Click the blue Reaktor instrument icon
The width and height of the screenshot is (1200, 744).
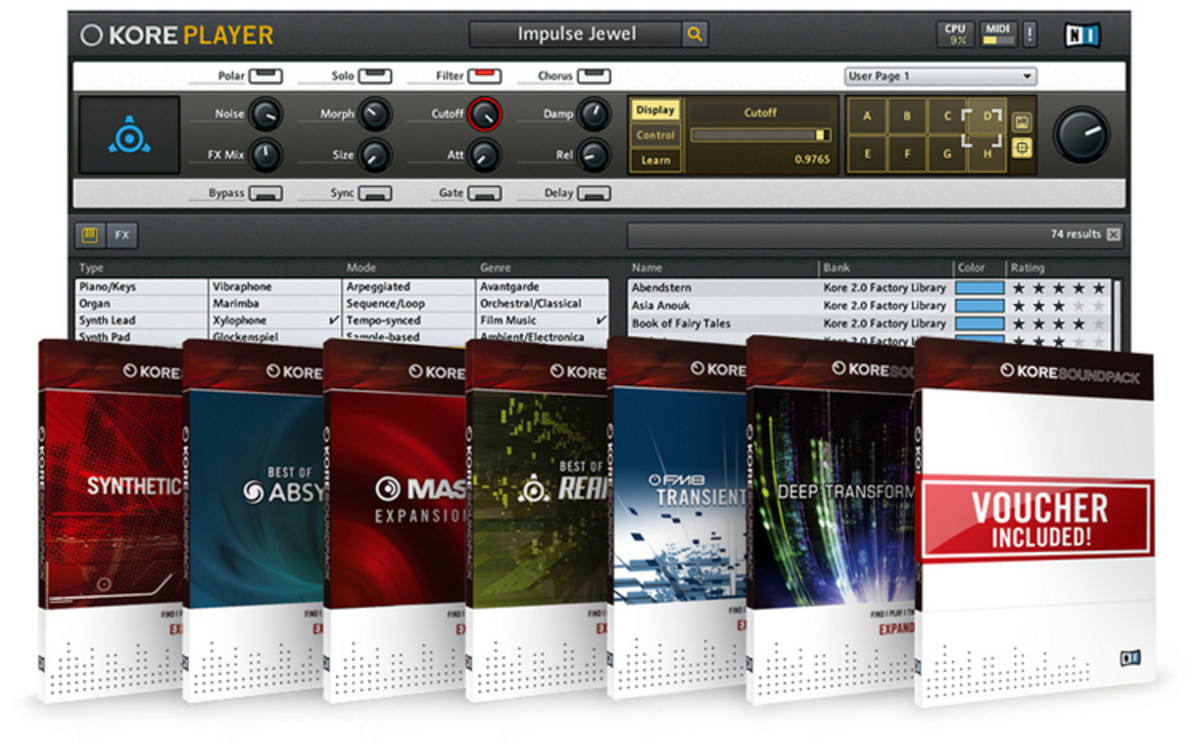[130, 133]
